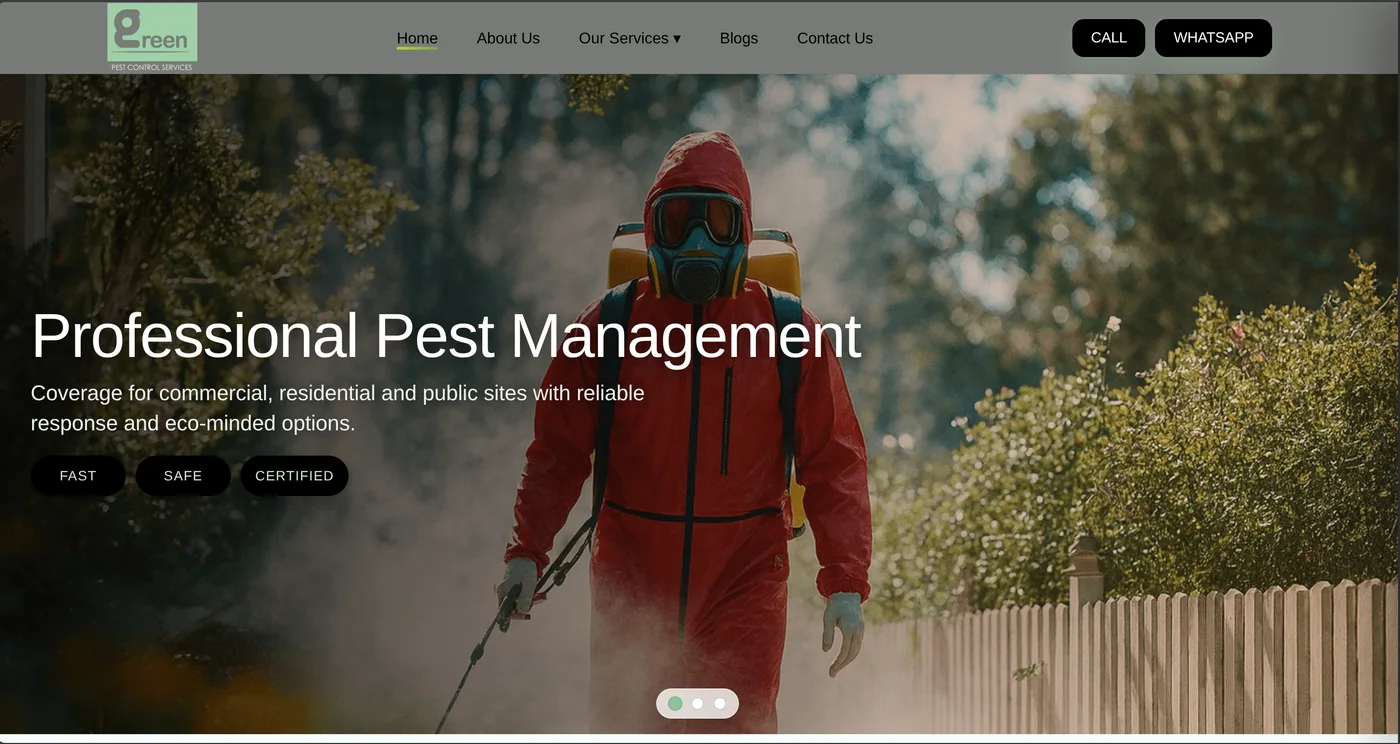This screenshot has height=744, width=1400.
Task: Select the FAST pill badge
Action: [x=78, y=476]
